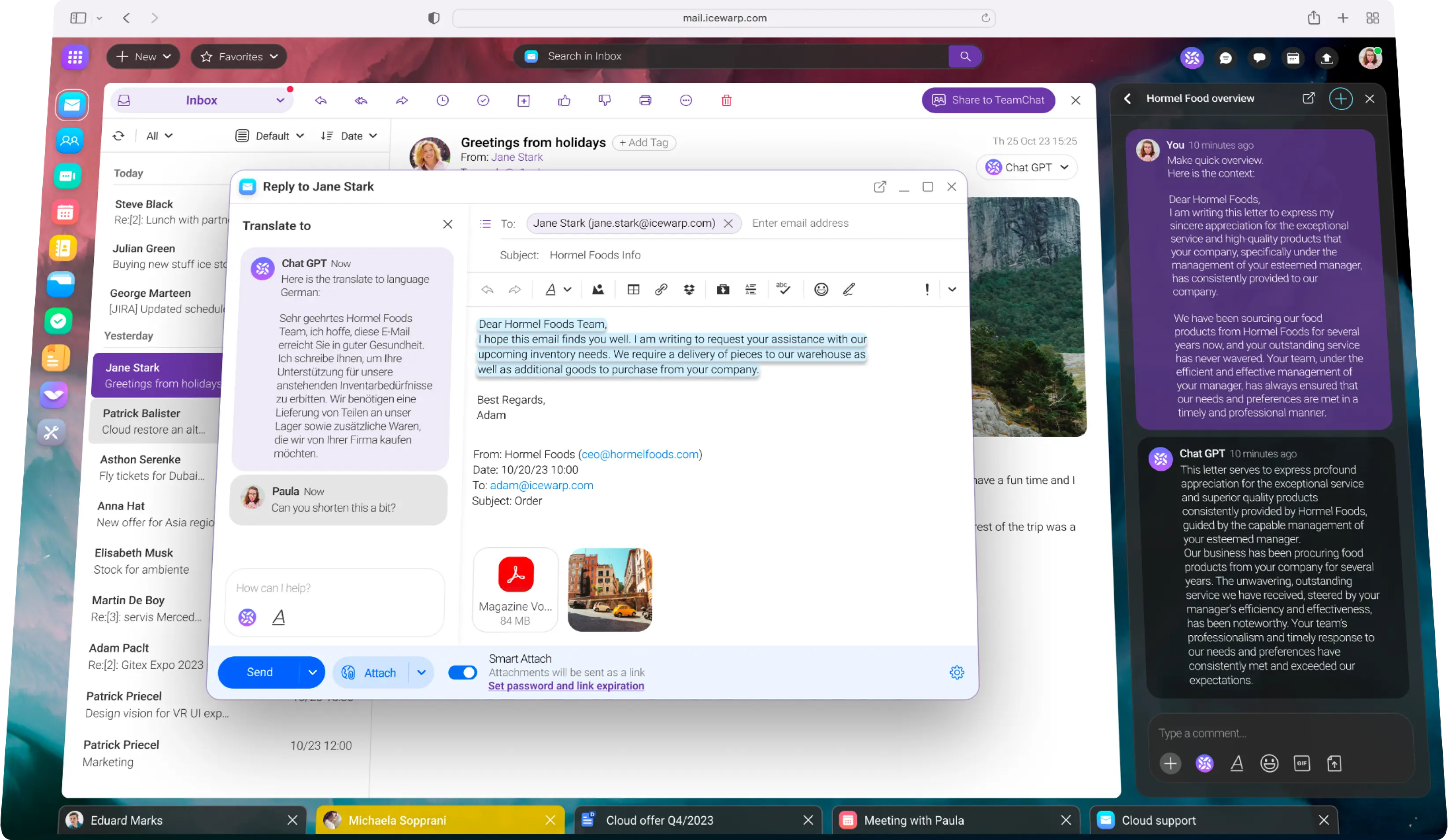Click the thumbs up icon

tap(564, 100)
